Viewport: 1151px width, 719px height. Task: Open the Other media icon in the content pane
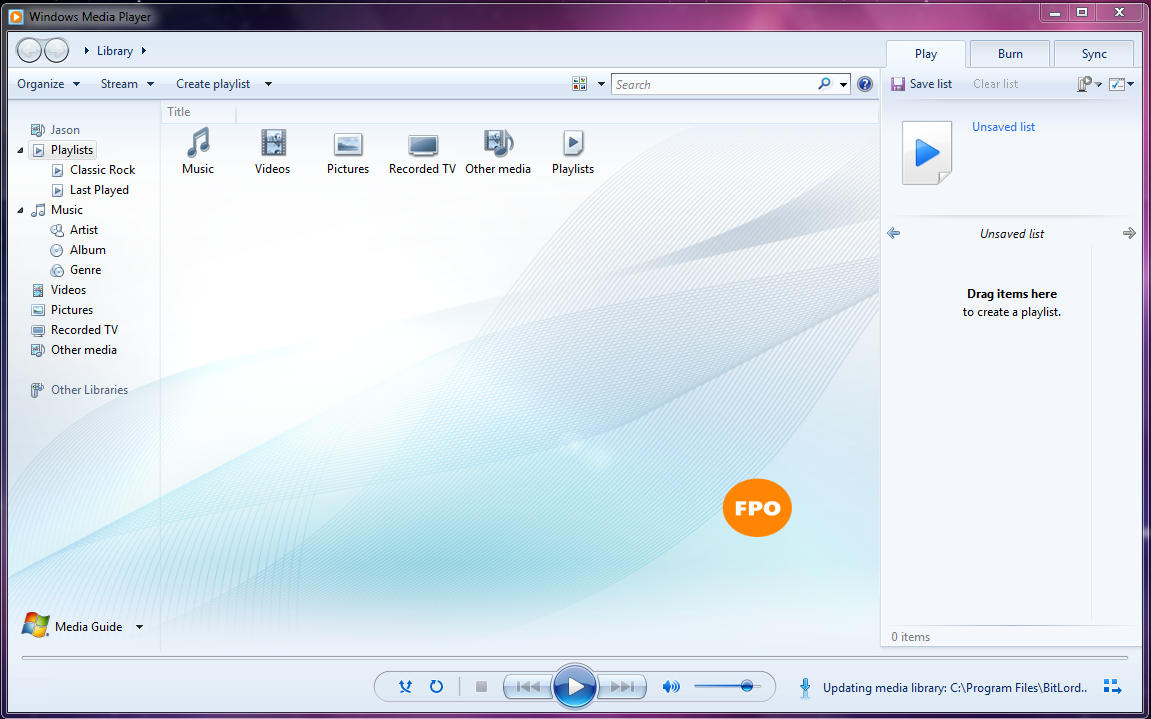(498, 151)
